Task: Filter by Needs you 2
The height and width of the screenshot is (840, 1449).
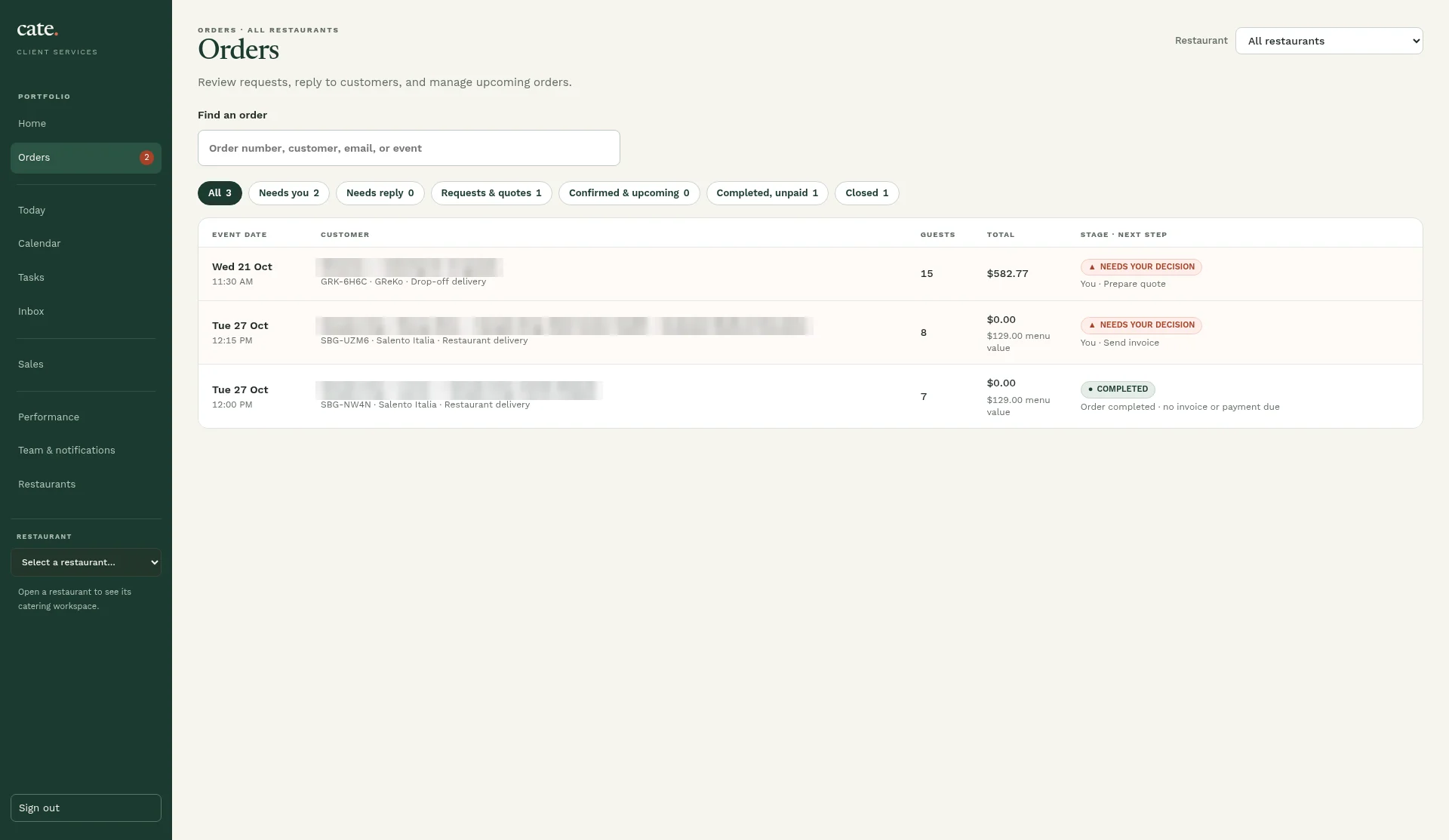Action: [x=289, y=193]
